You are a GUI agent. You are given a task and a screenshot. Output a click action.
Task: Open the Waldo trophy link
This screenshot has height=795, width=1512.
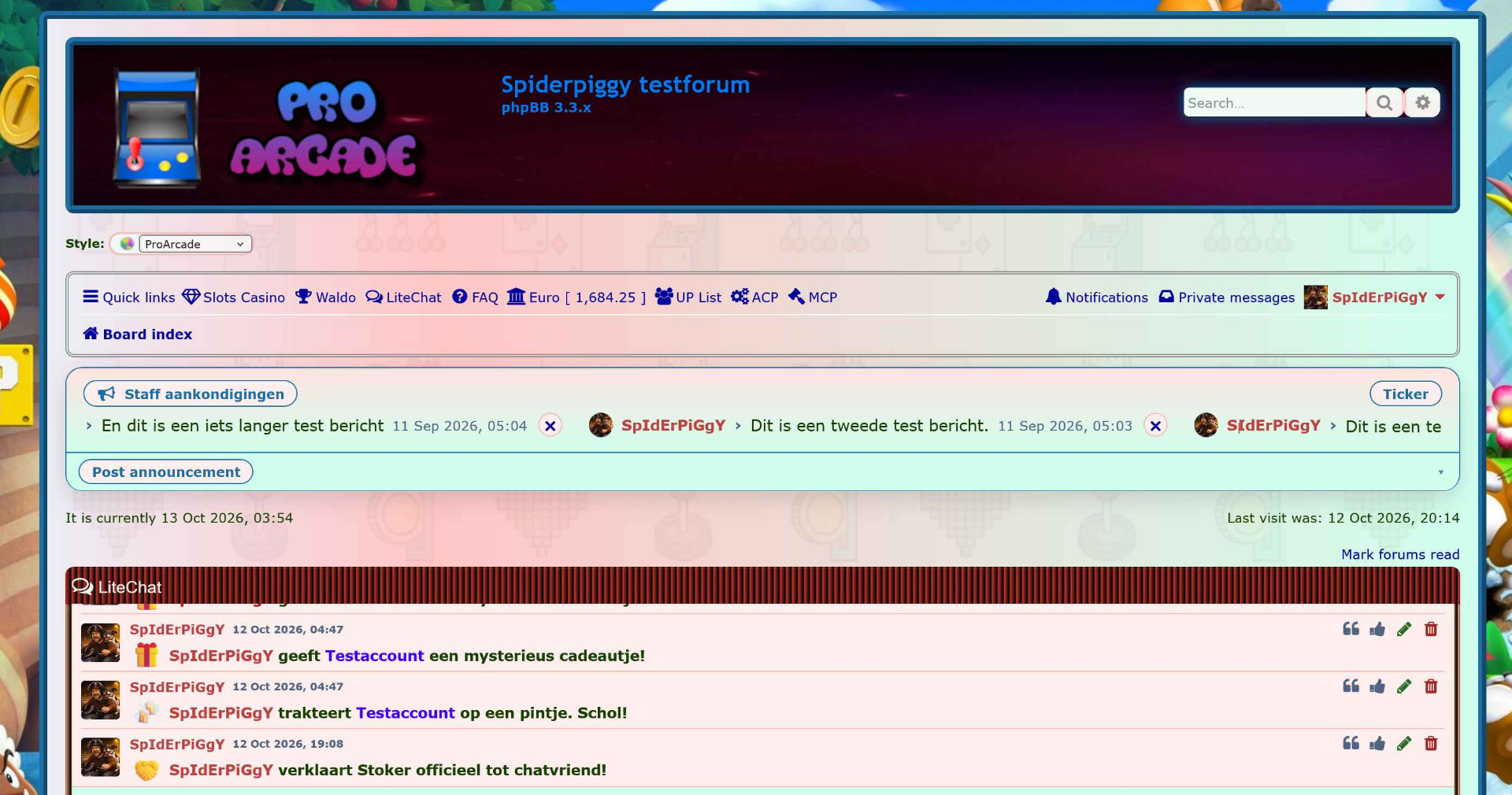pyautogui.click(x=325, y=298)
